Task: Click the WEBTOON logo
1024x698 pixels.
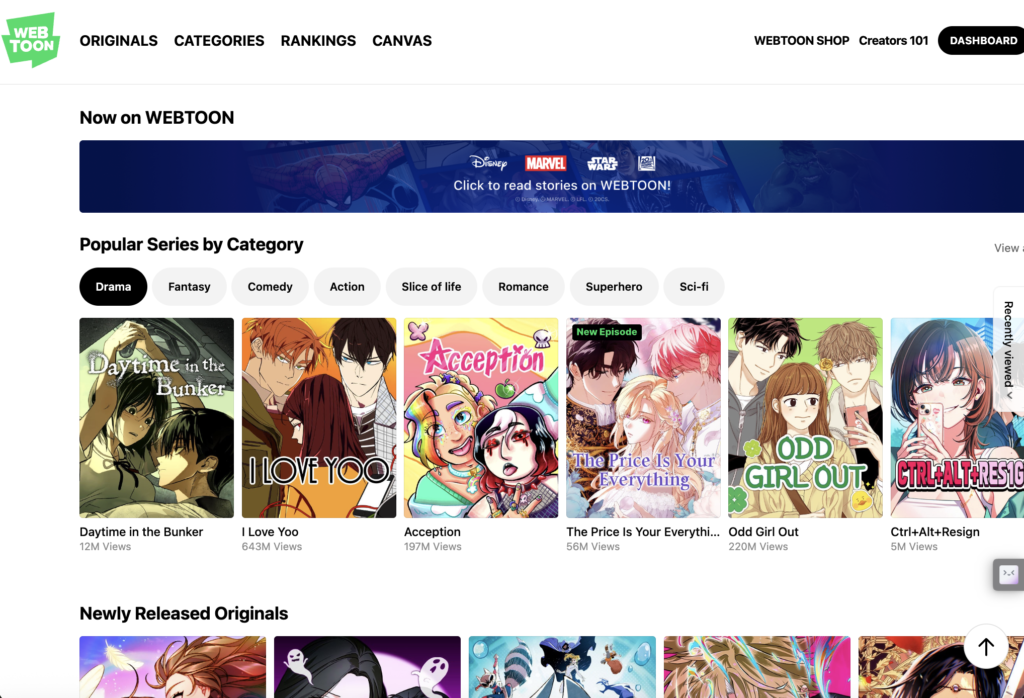Action: click(31, 40)
